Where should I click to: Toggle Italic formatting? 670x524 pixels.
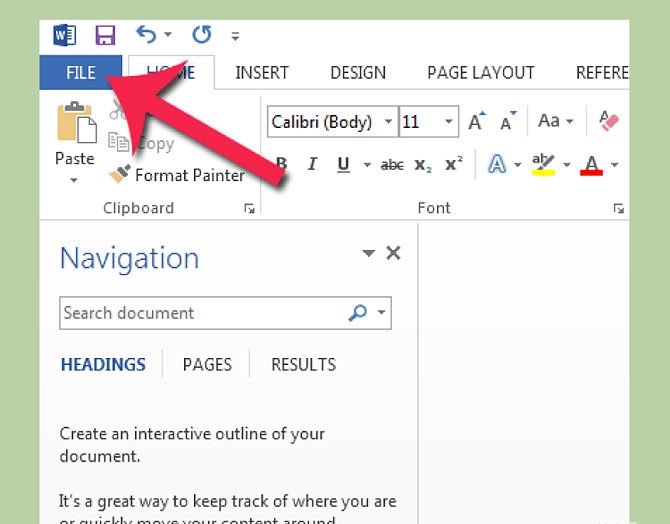313,165
